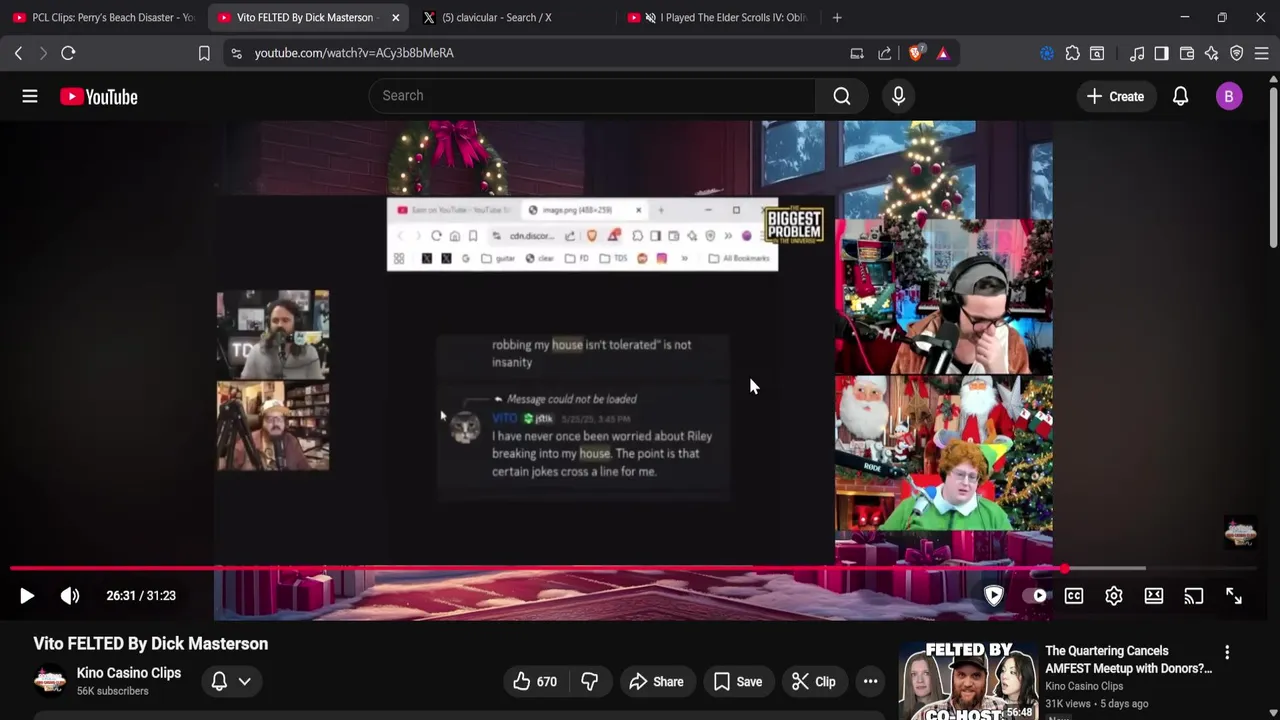Open the browser main menu hamburger
Image resolution: width=1280 pixels, height=720 pixels.
tap(1262, 53)
